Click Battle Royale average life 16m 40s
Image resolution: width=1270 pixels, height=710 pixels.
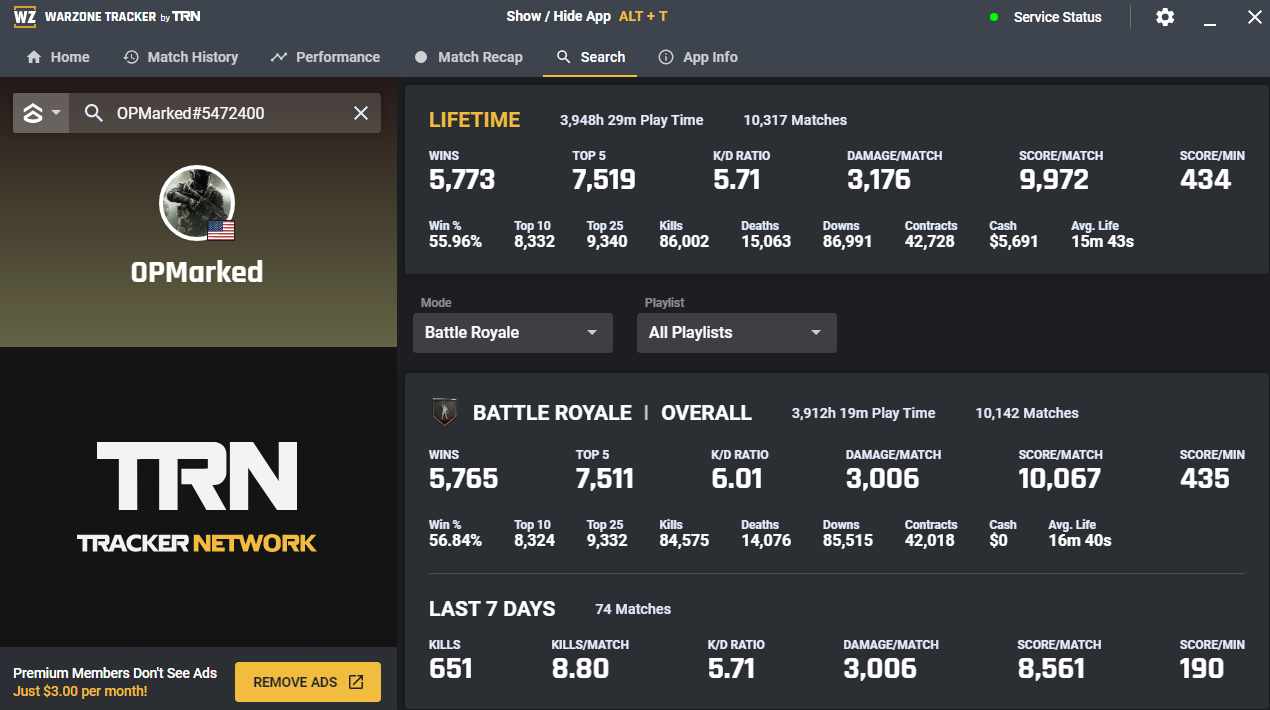point(1080,540)
